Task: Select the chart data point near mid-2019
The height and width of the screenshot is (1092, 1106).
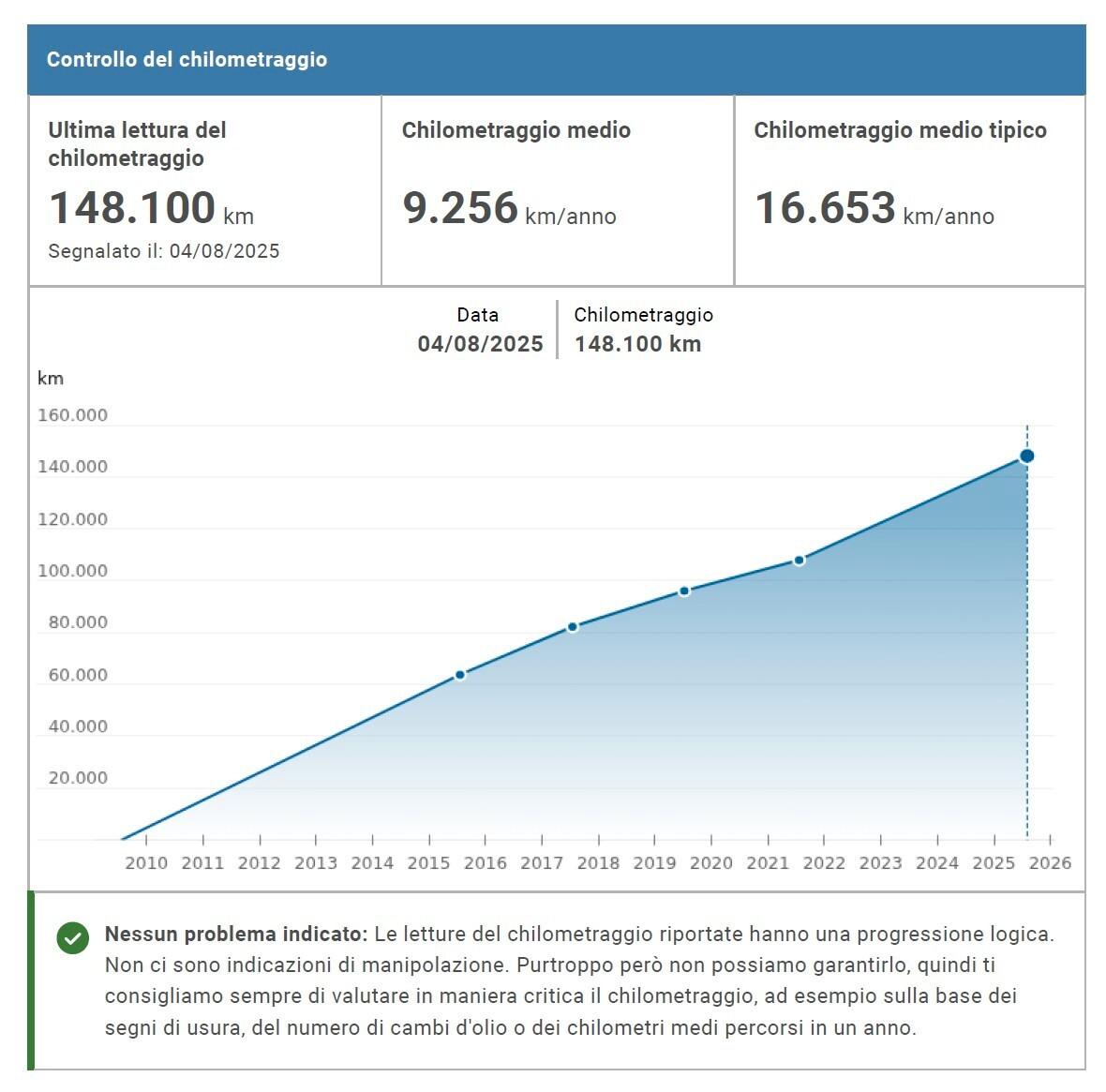Action: point(684,591)
